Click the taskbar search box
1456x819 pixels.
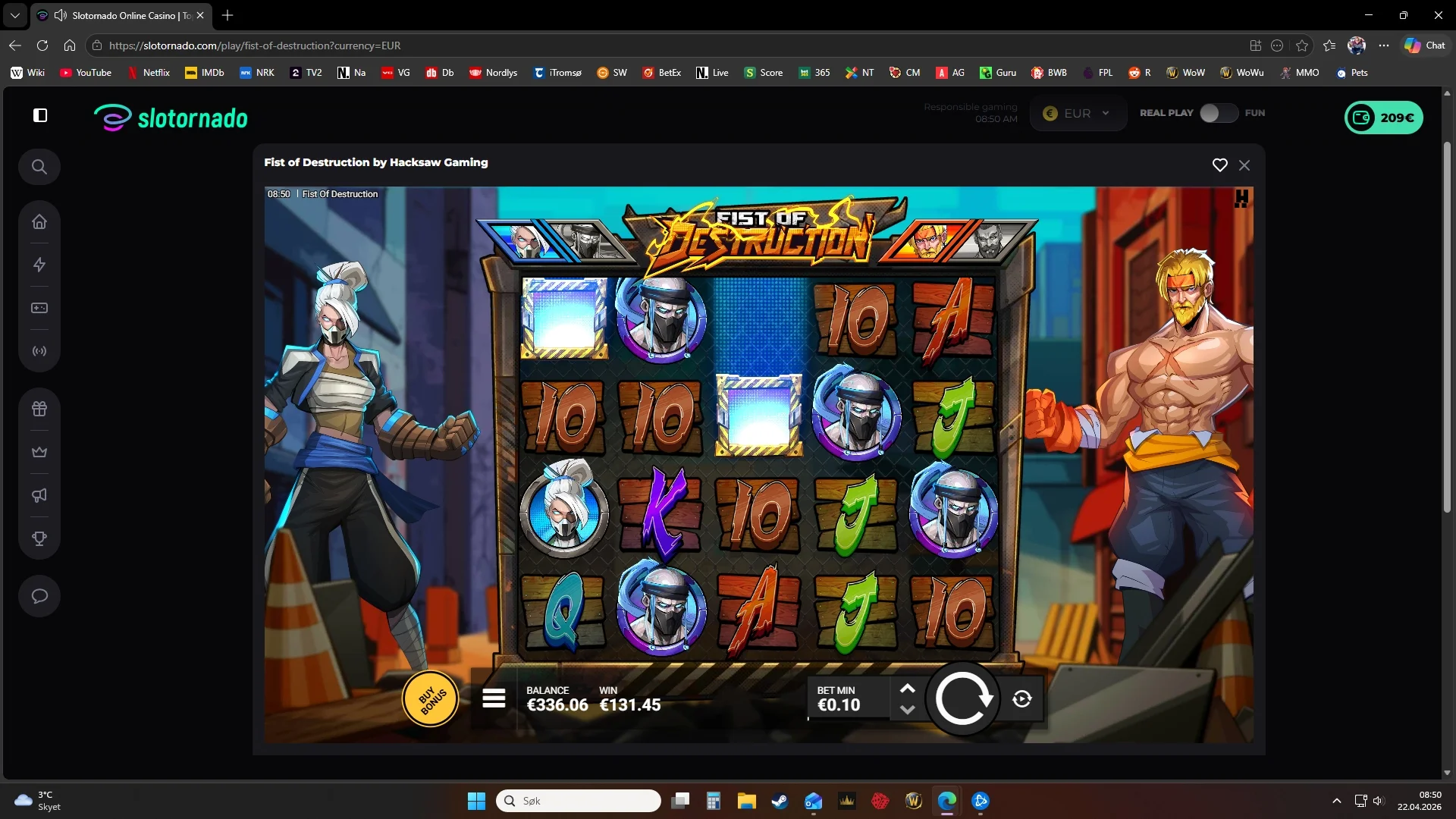click(579, 801)
